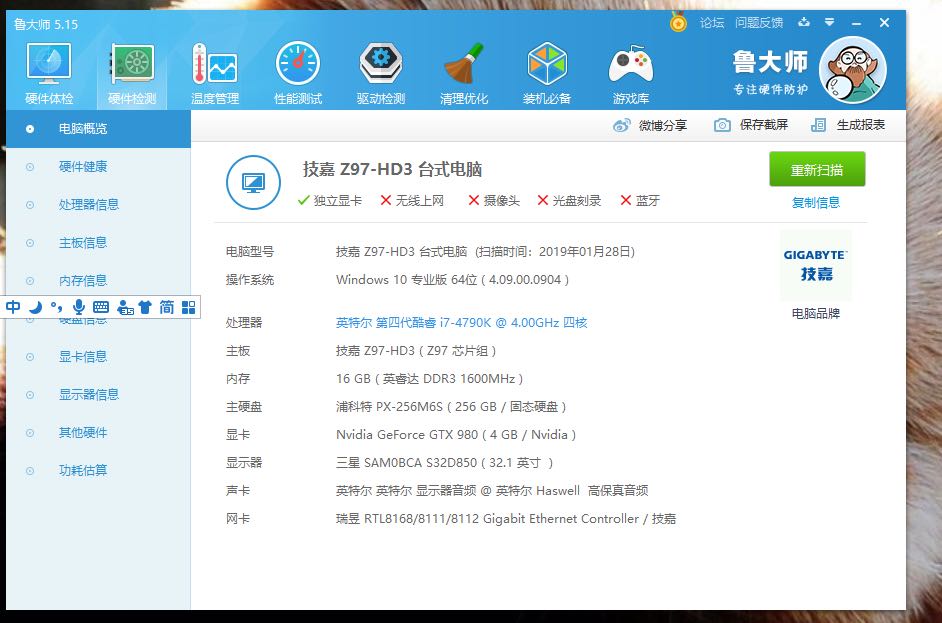Image resolution: width=942 pixels, height=623 pixels.
Task: Open the 硬件体检 hardware checkup section
Action: [x=49, y=73]
